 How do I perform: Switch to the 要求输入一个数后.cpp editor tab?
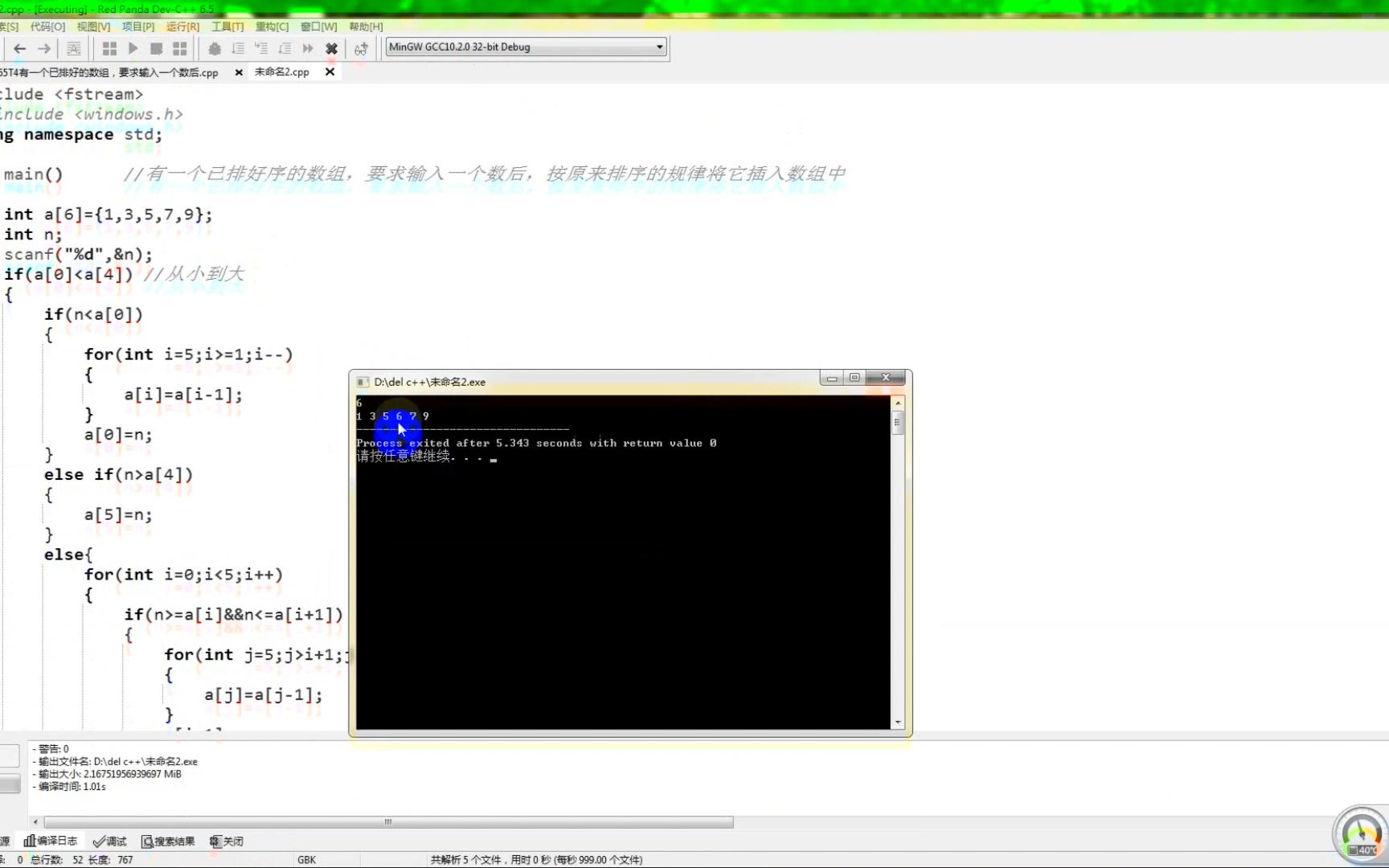click(109, 72)
